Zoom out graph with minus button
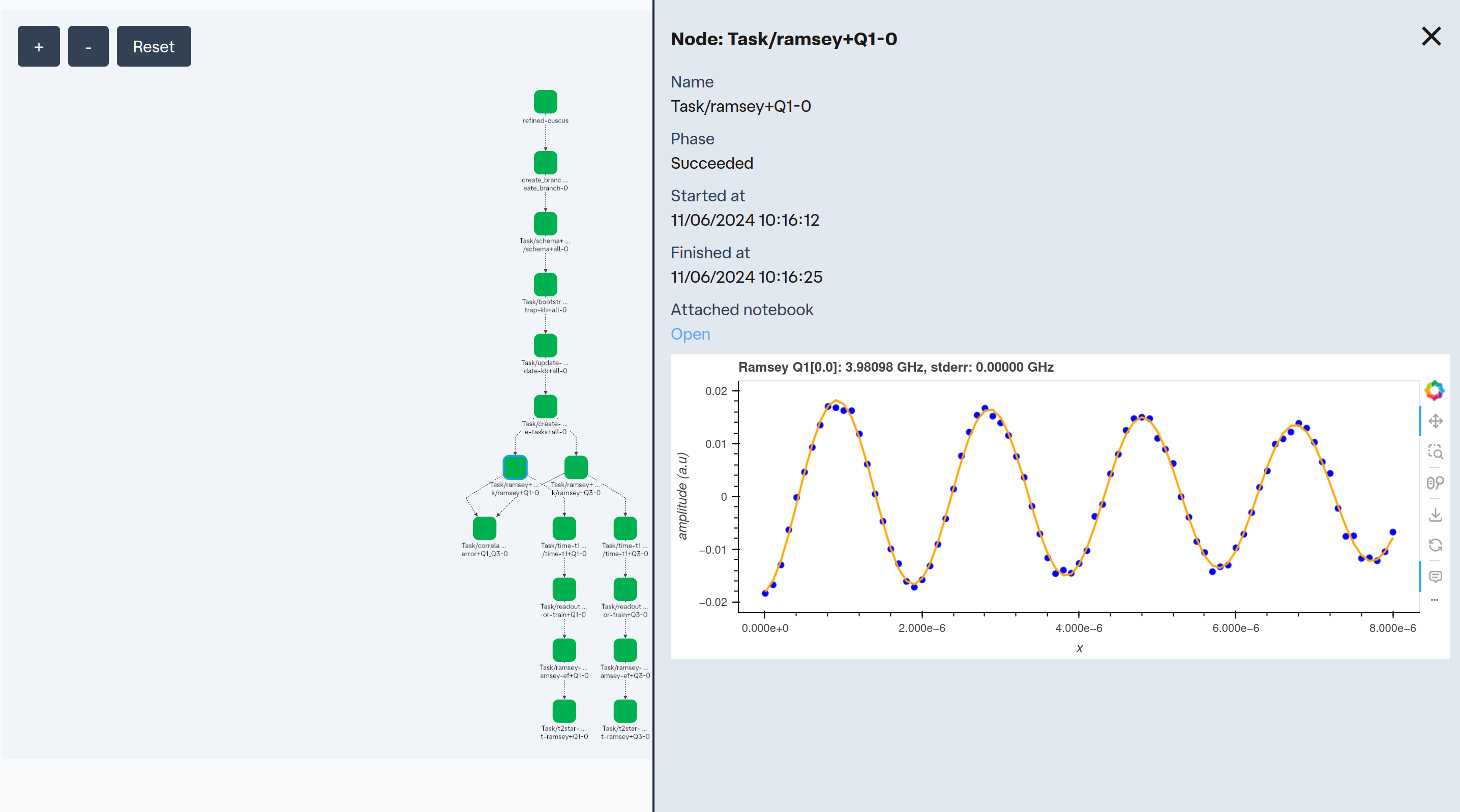Screen dimensions: 1460x812 pyautogui.click(x=88, y=46)
